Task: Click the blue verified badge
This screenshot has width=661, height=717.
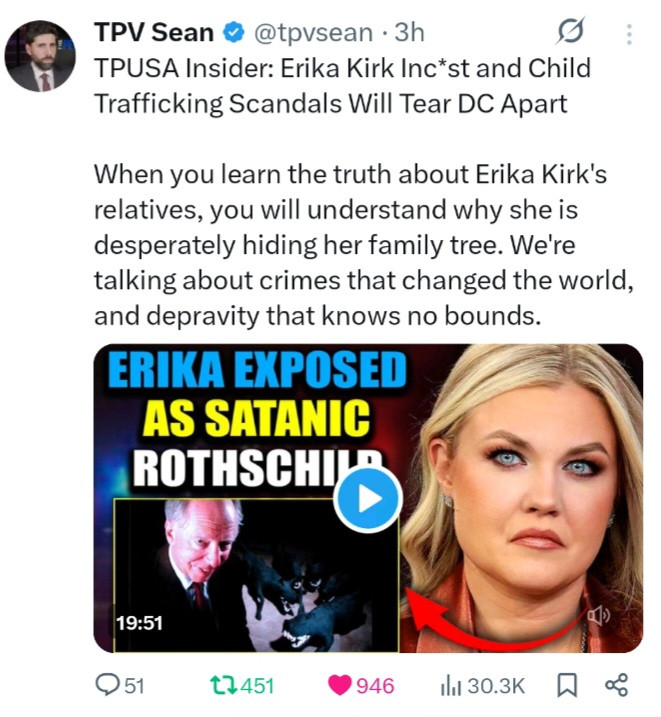Action: pos(234,32)
